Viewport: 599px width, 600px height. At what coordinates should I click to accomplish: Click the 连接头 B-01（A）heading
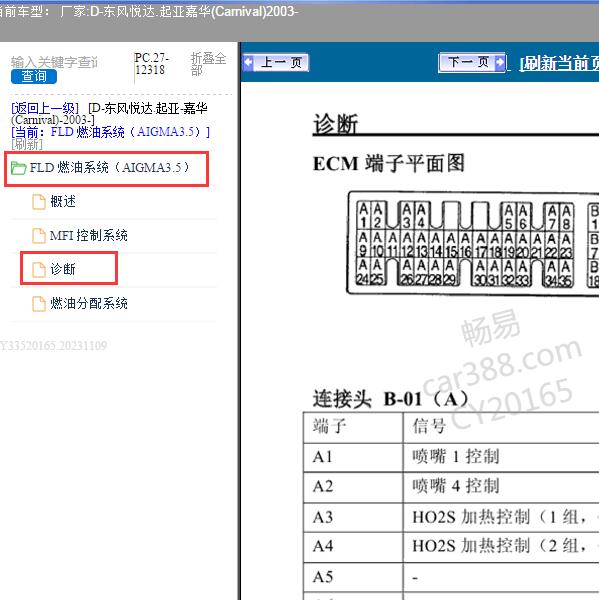[390, 399]
